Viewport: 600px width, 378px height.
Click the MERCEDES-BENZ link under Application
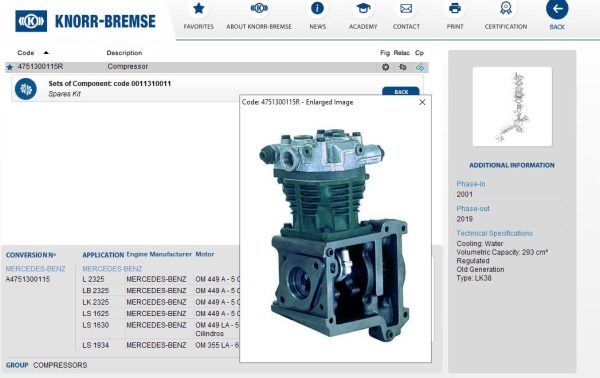112,269
